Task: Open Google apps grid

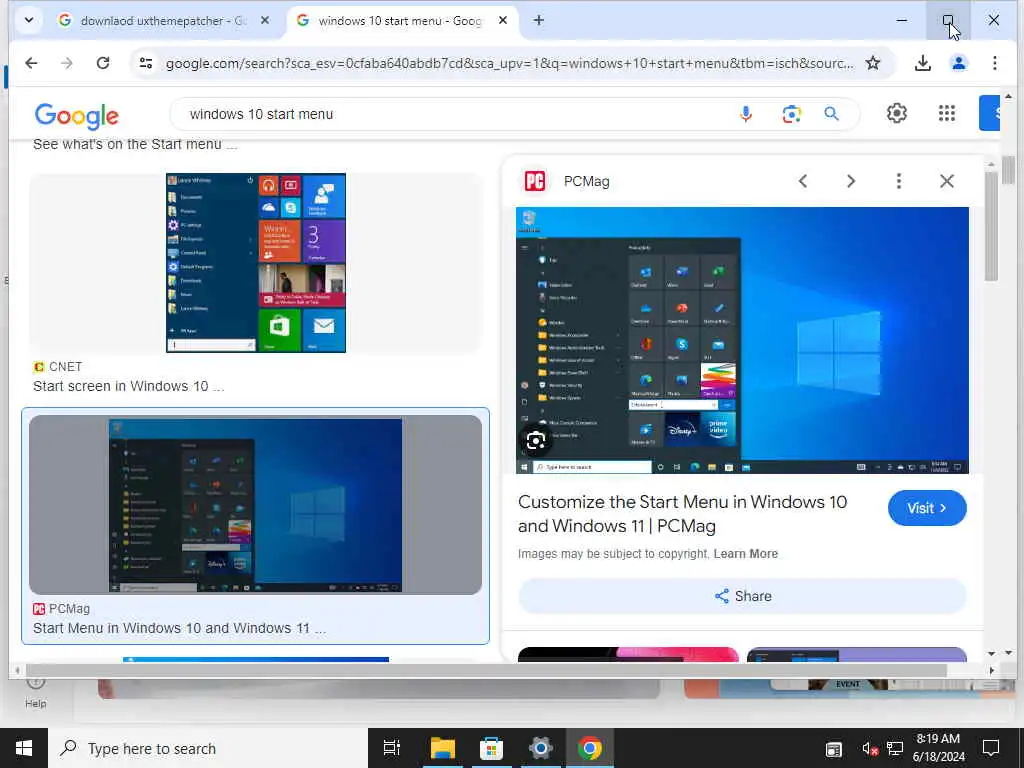Action: (946, 113)
